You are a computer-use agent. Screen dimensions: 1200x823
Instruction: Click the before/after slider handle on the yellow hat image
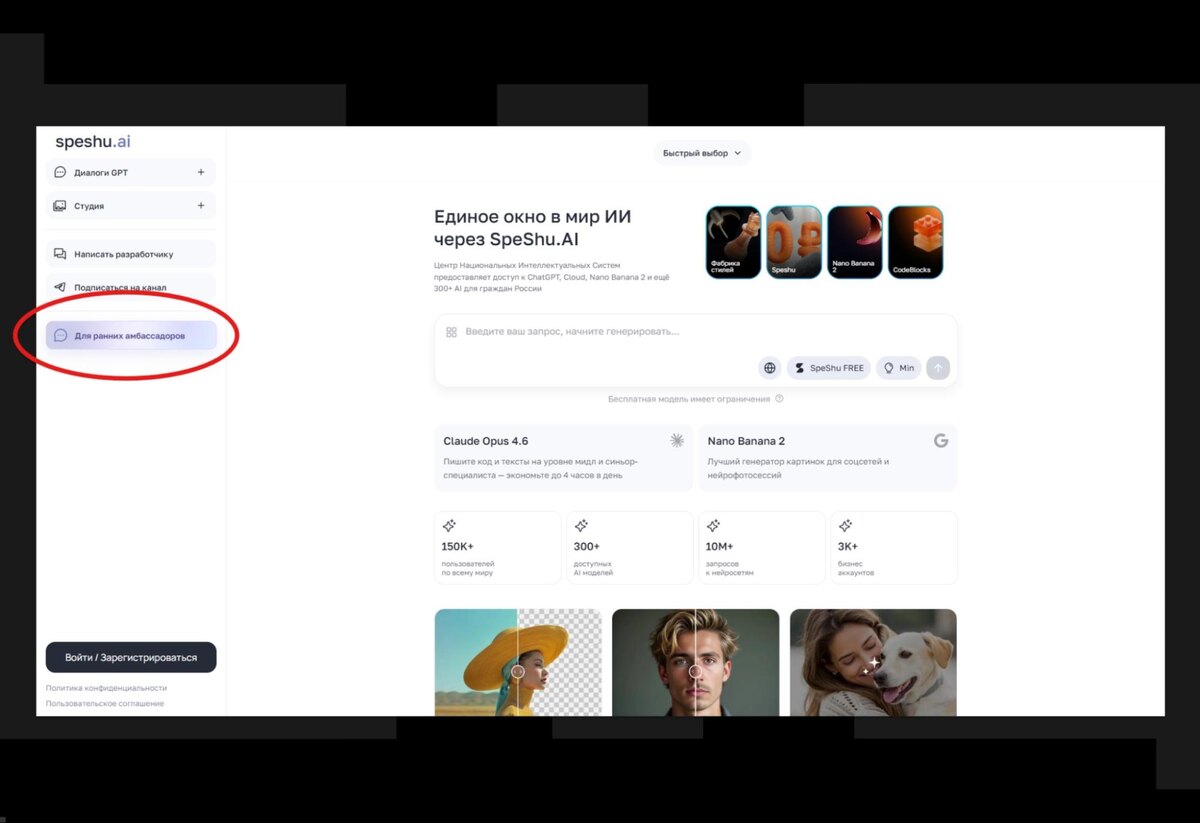pyautogui.click(x=517, y=672)
